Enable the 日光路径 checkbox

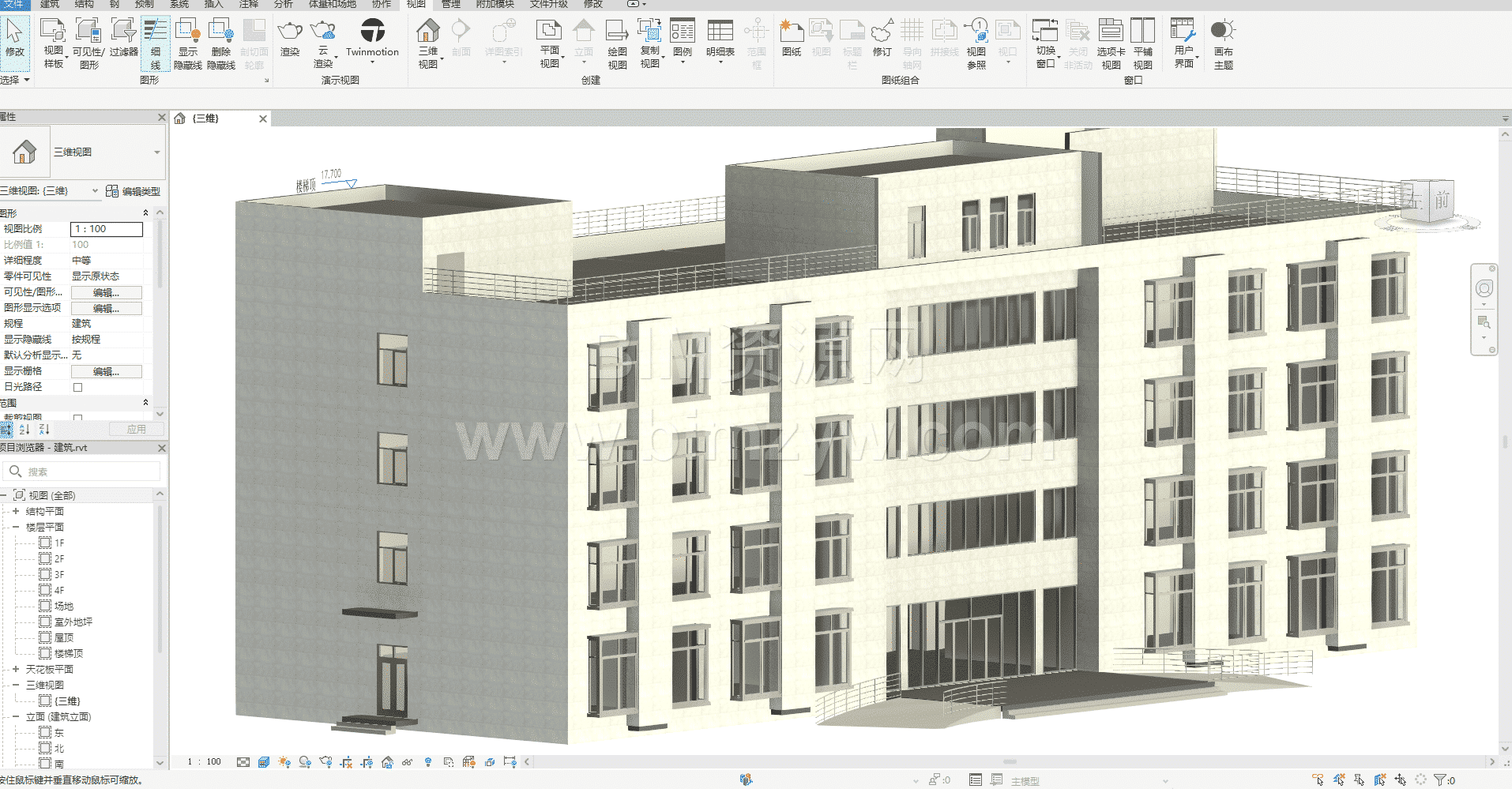click(77, 387)
